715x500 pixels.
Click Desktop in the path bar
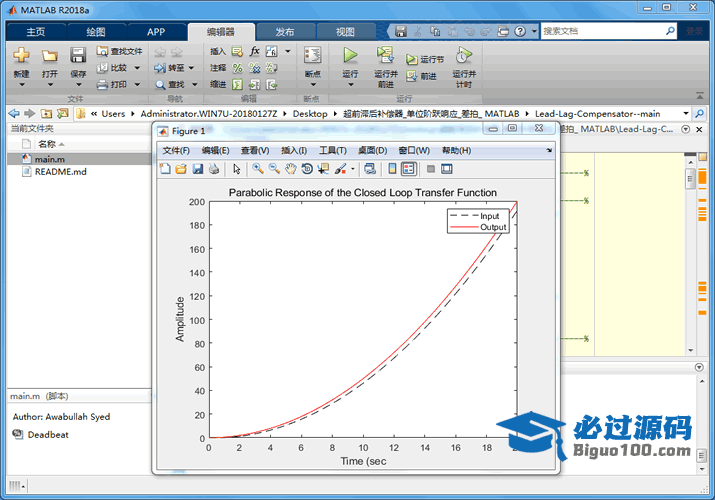coord(310,114)
